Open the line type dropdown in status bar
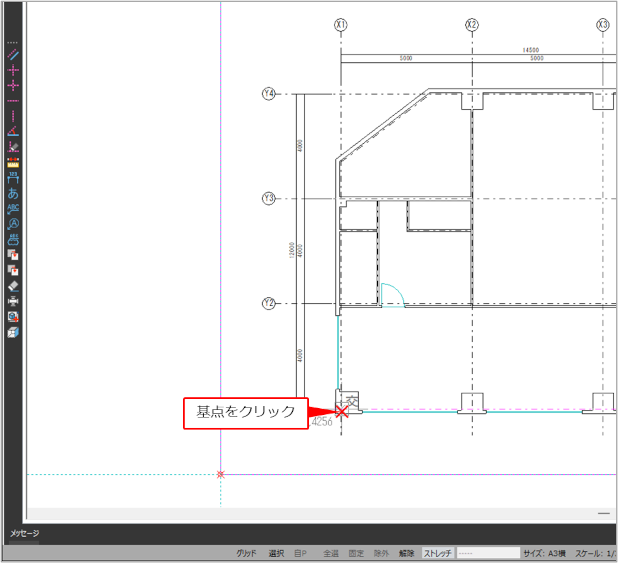 tap(489, 553)
